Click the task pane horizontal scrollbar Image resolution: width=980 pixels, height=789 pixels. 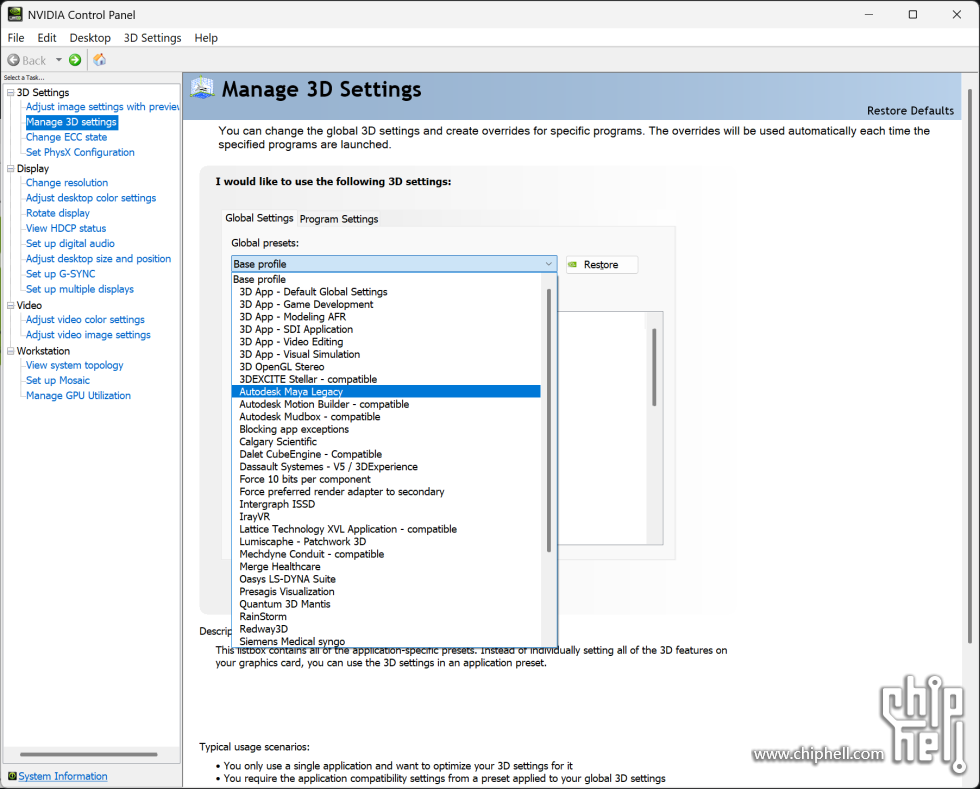click(x=88, y=754)
